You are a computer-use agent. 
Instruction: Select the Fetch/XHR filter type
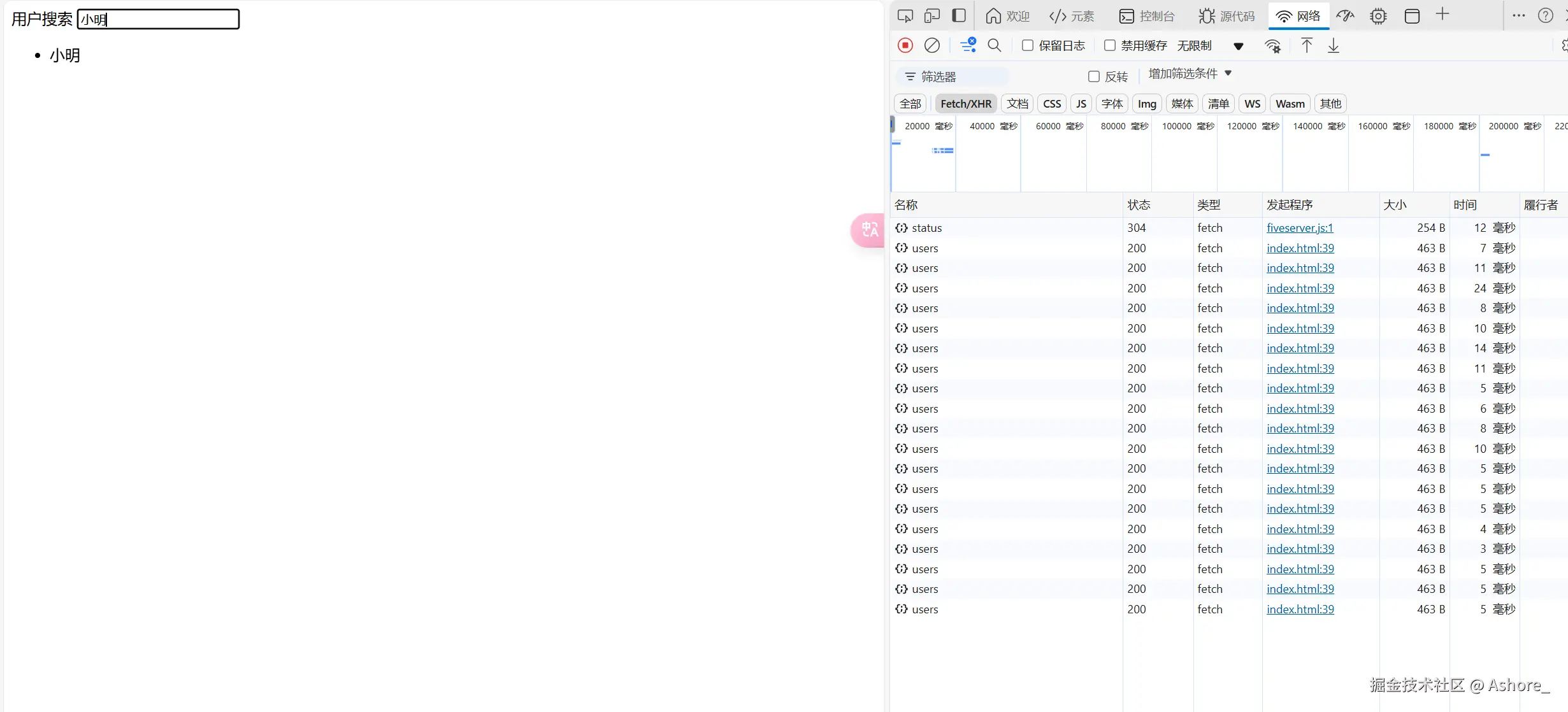[x=965, y=104]
